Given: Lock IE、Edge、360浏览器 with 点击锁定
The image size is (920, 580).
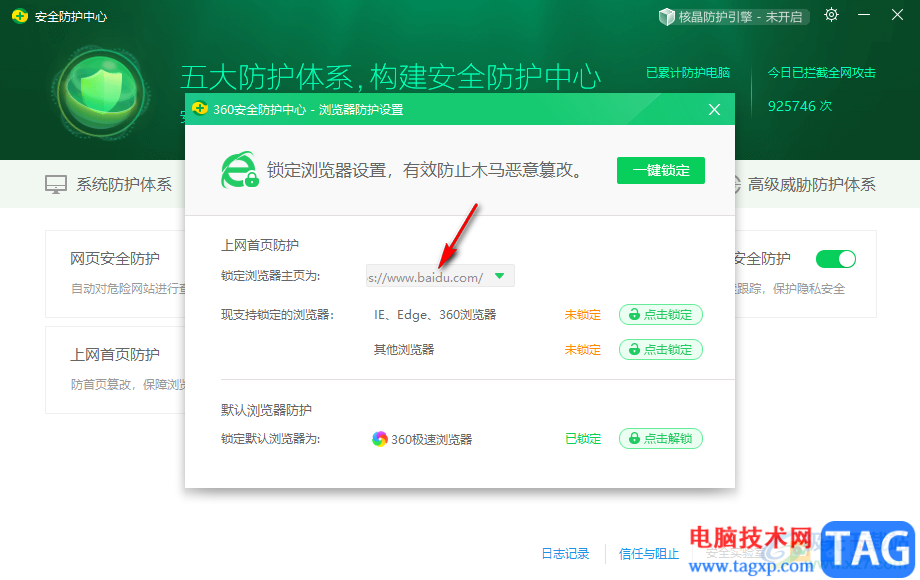Looking at the screenshot, I should (x=661, y=315).
